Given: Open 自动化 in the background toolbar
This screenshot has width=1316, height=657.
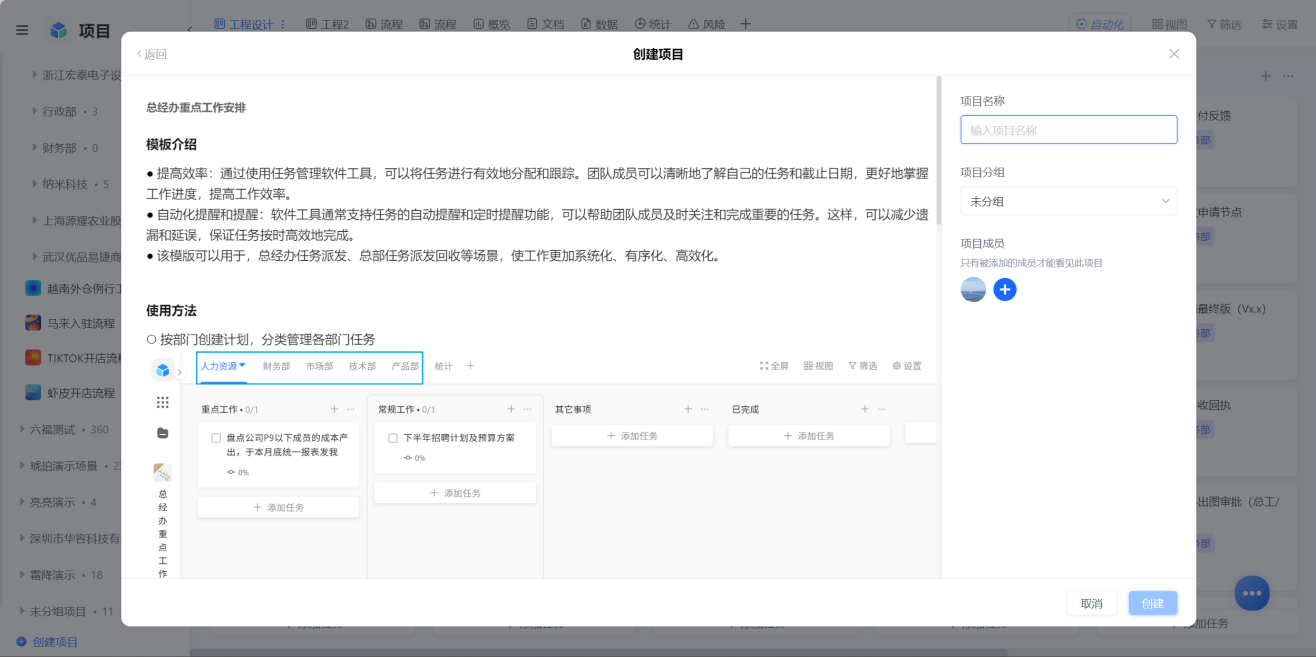Looking at the screenshot, I should [x=1099, y=24].
